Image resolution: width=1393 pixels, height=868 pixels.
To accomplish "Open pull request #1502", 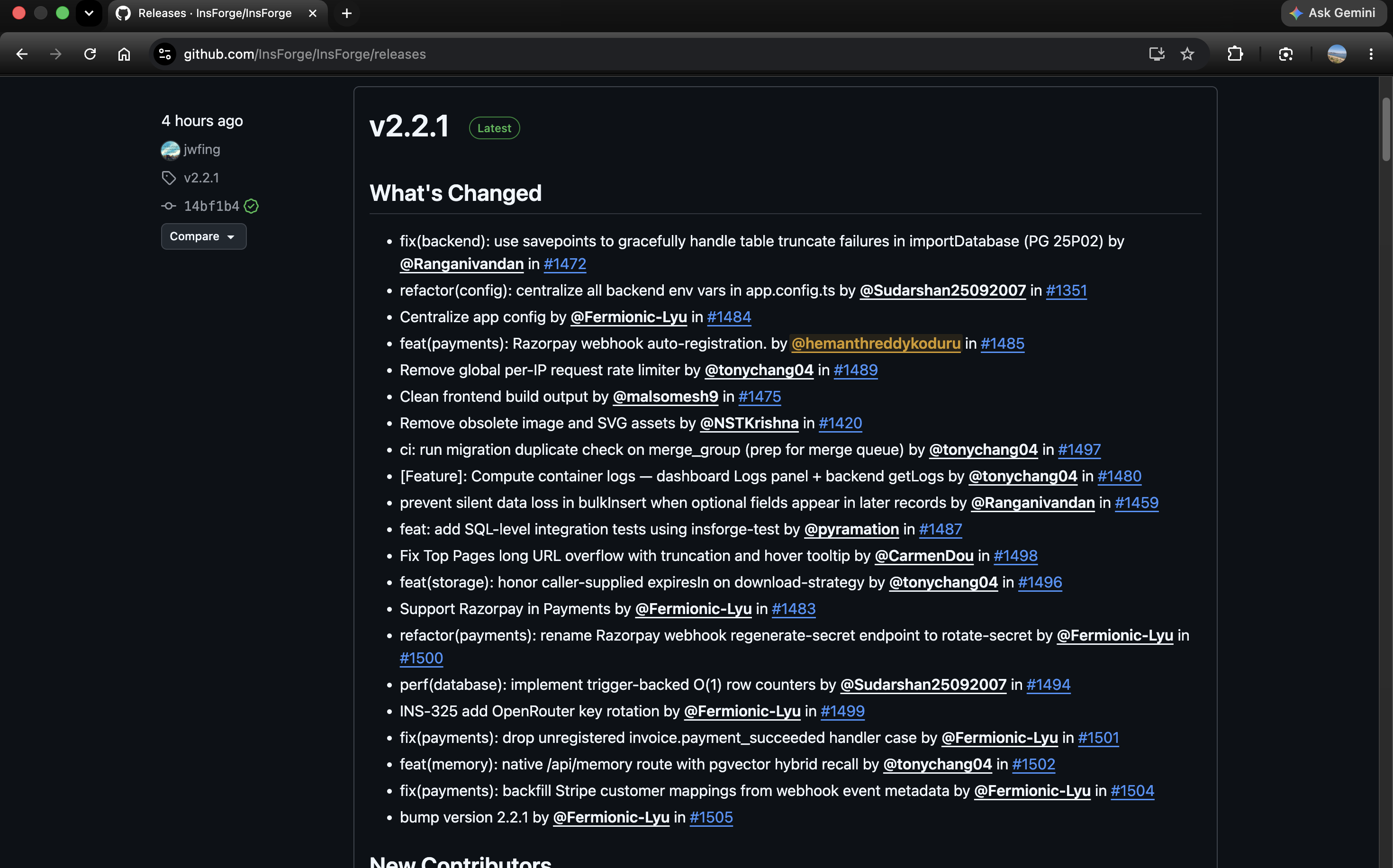I will click(1034, 764).
